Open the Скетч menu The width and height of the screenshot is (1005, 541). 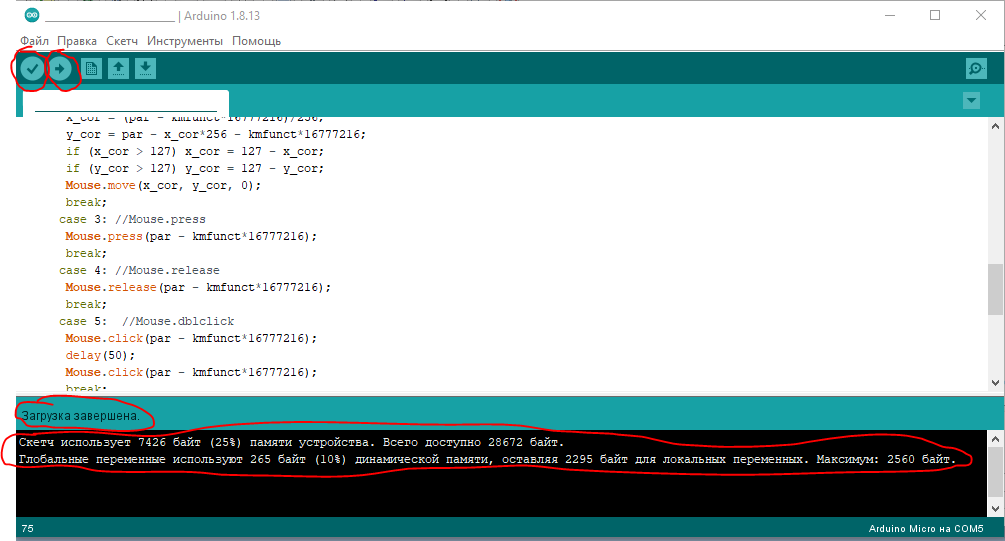[122, 41]
